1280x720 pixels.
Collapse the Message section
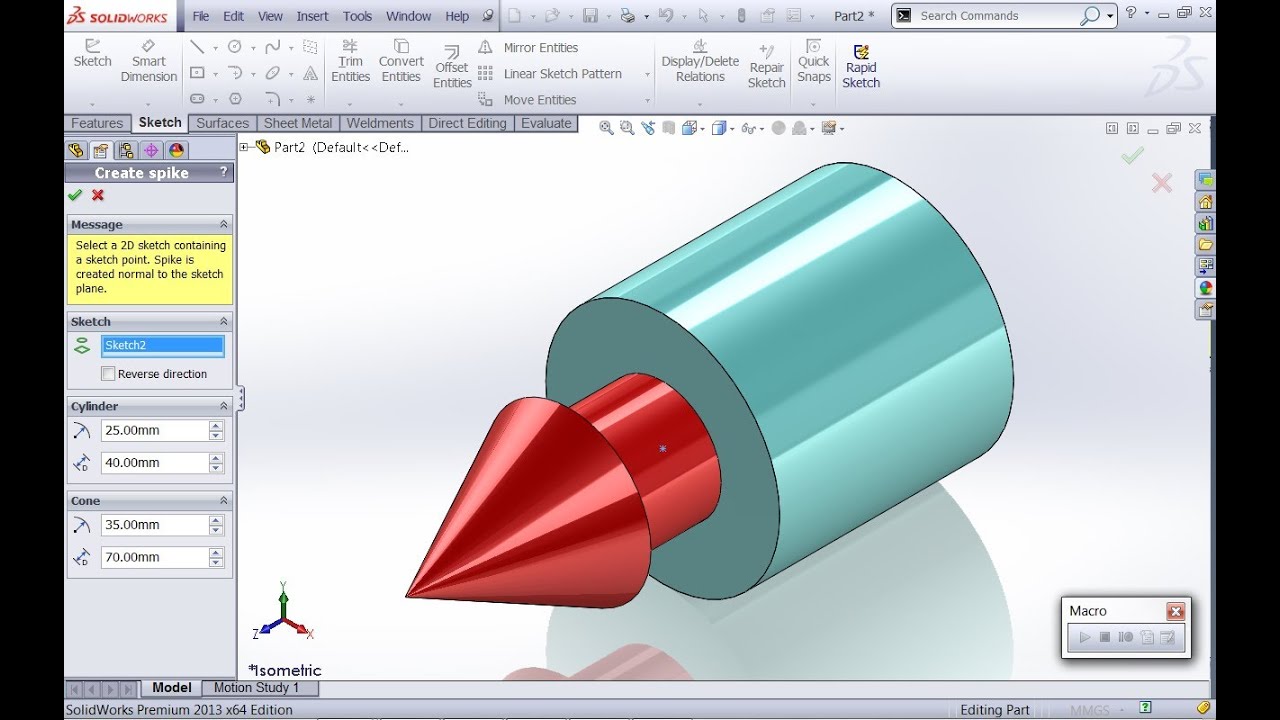[224, 225]
